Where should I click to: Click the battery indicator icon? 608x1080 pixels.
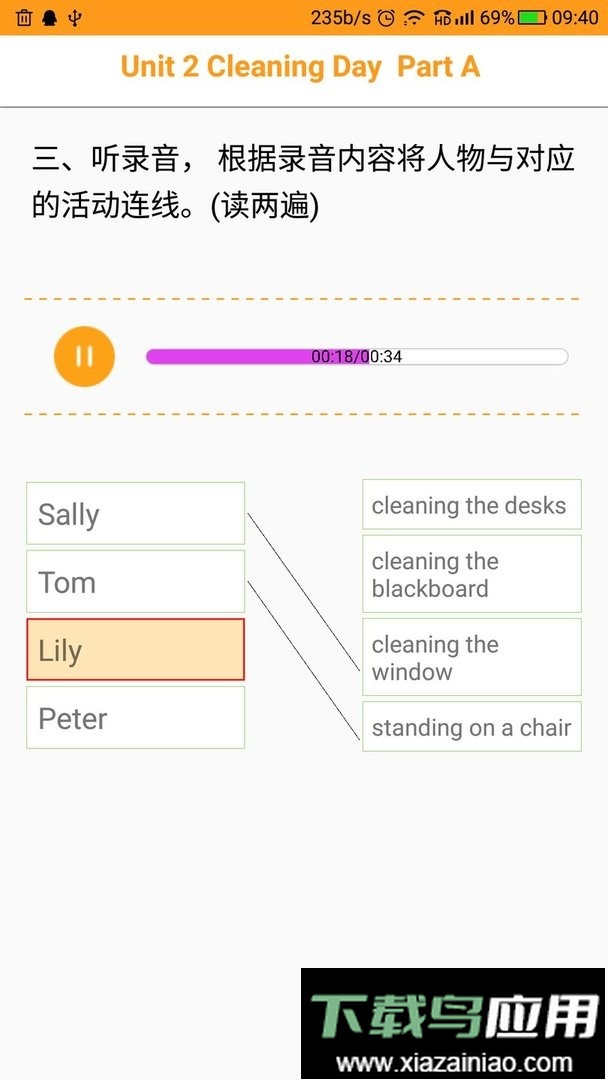point(533,18)
